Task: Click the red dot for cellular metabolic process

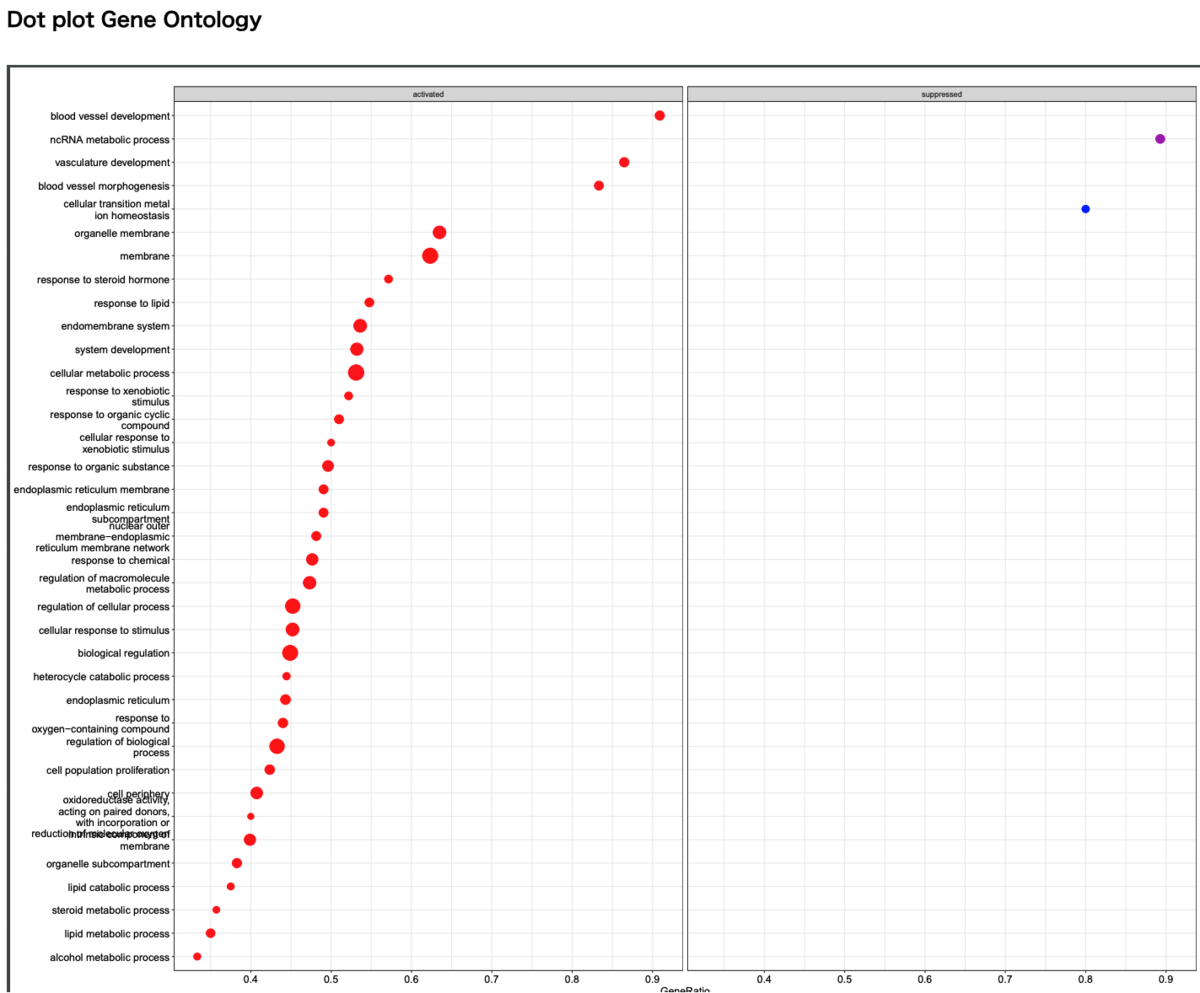Action: (x=356, y=373)
